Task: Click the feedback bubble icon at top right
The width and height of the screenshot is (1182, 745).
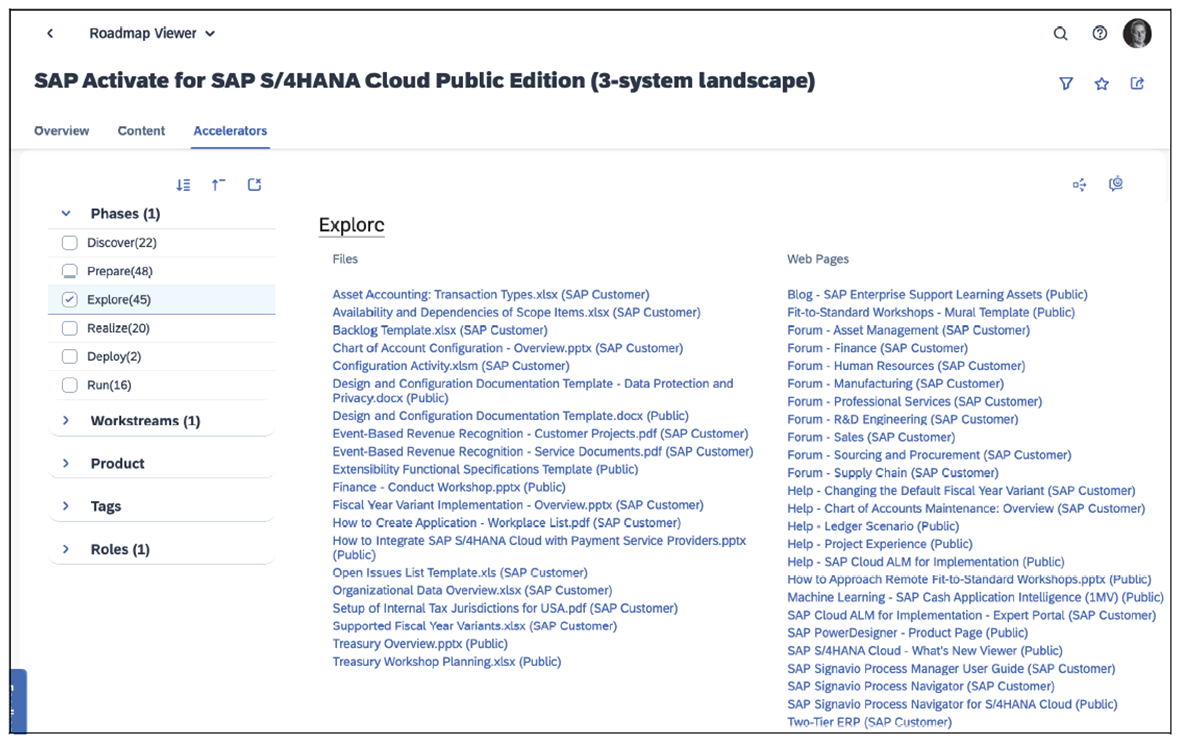Action: pyautogui.click(x=1116, y=184)
